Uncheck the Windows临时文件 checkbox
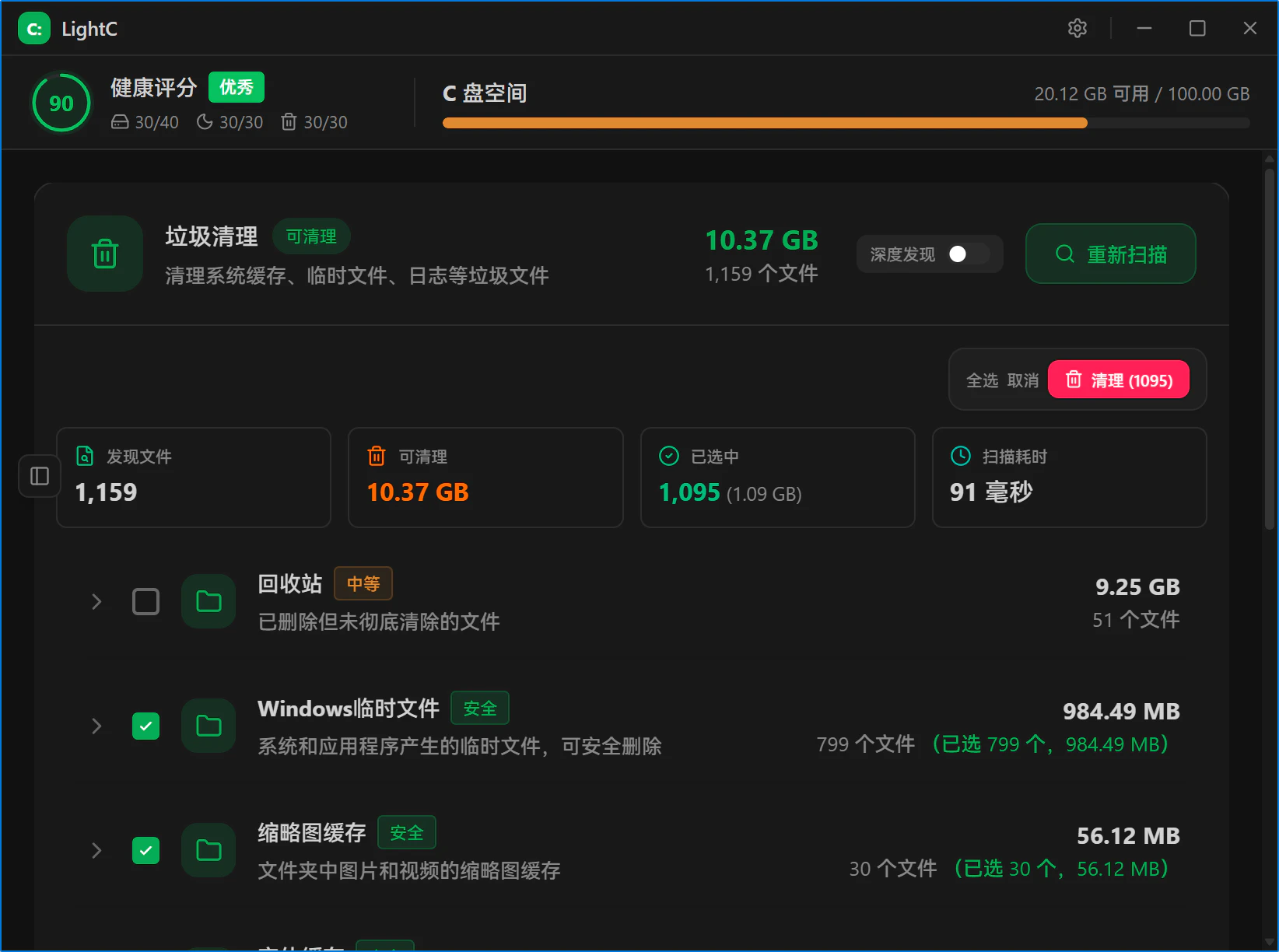The width and height of the screenshot is (1279, 952). [x=145, y=726]
